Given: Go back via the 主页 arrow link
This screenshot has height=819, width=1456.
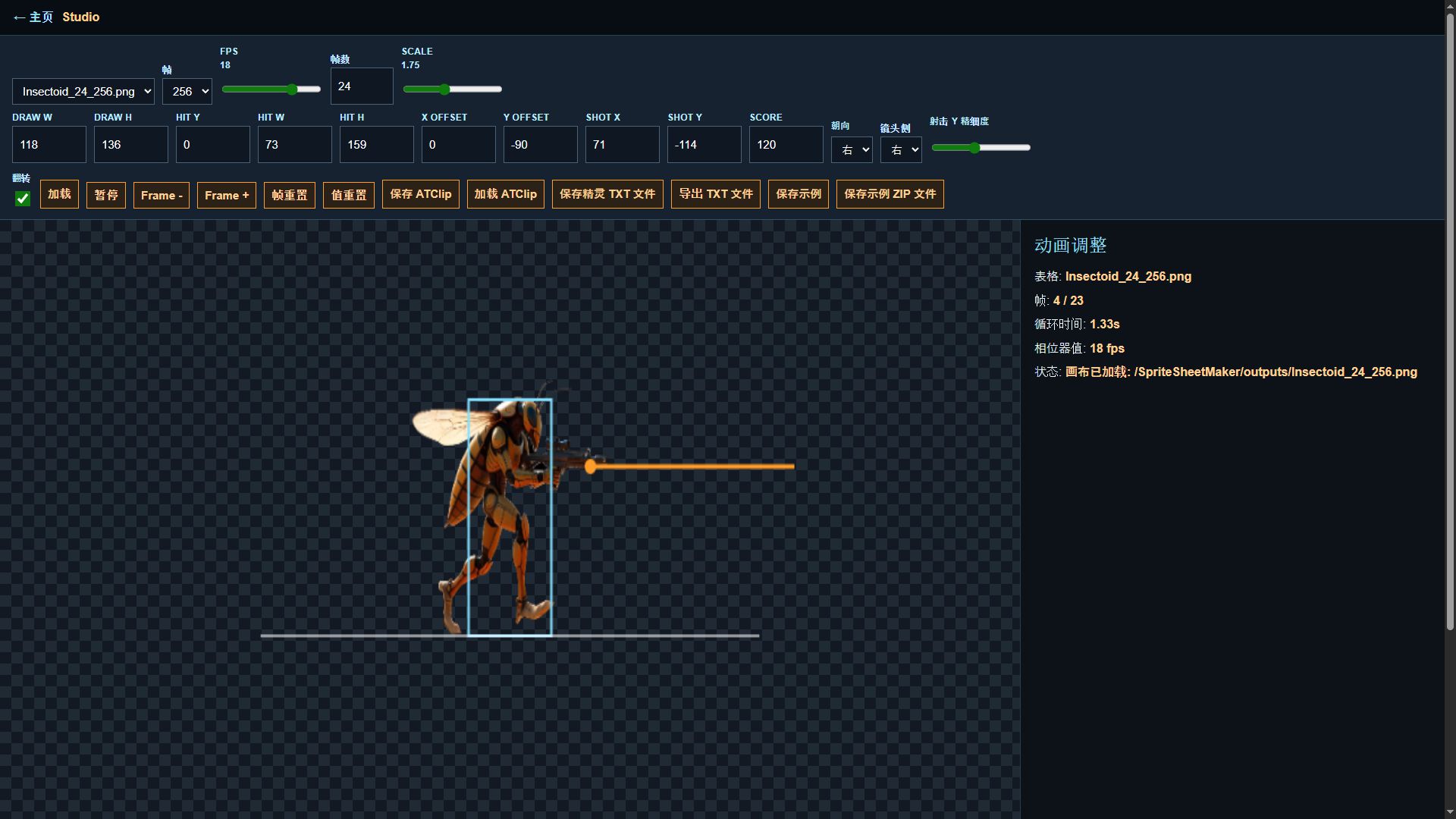Looking at the screenshot, I should click(33, 17).
